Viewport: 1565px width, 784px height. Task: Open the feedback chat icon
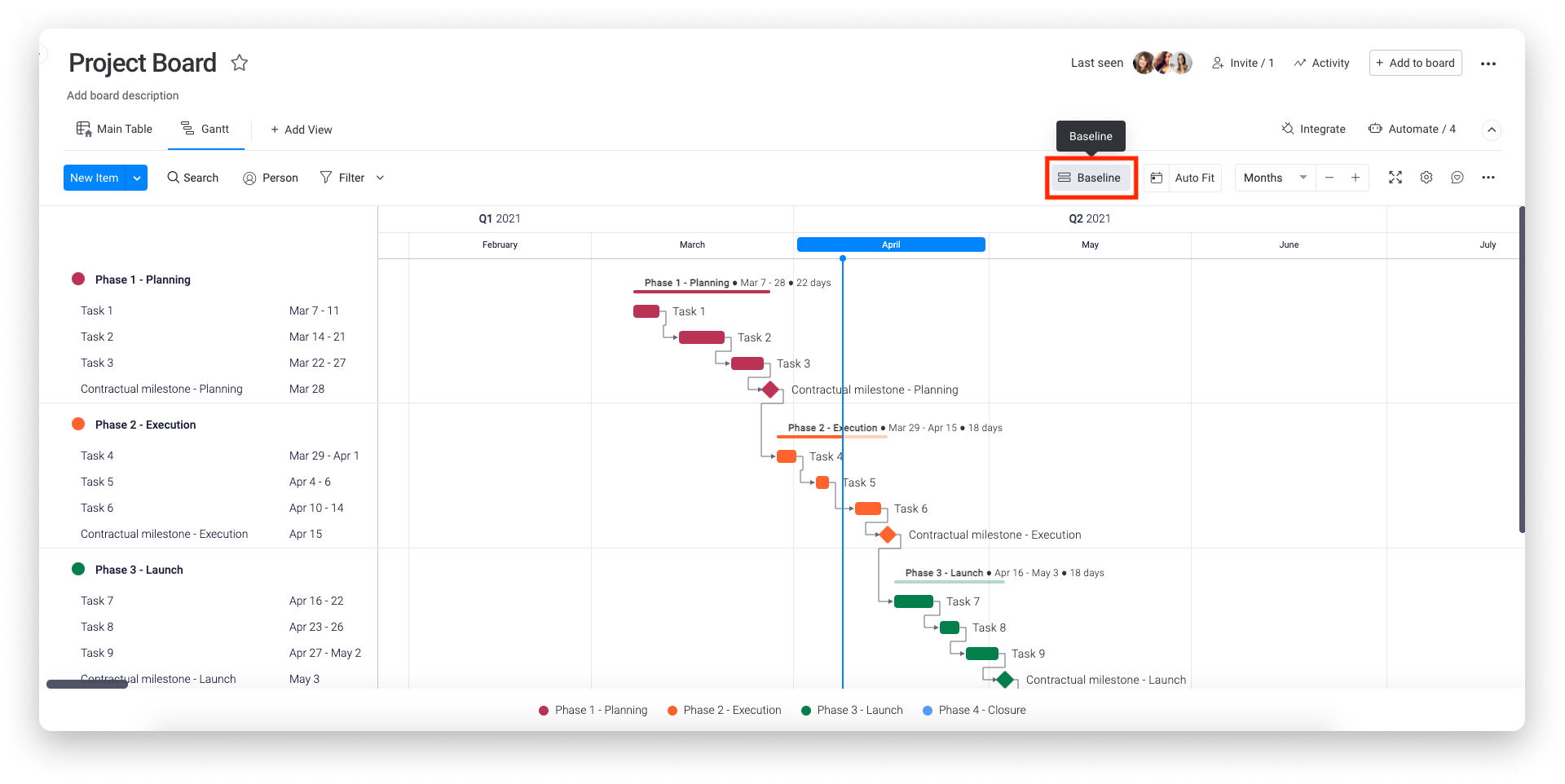pyautogui.click(x=1457, y=178)
